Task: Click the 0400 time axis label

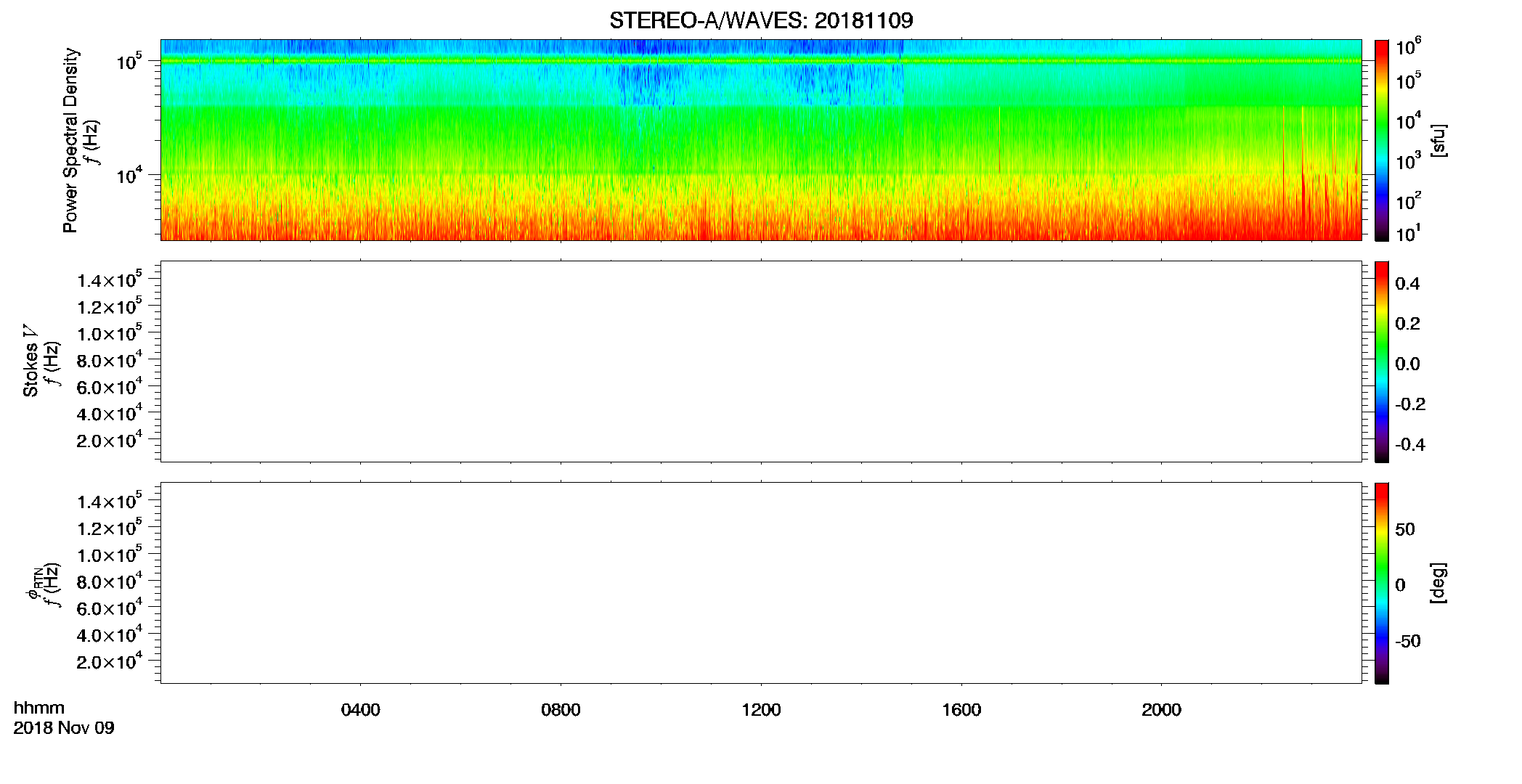Action: pyautogui.click(x=360, y=710)
